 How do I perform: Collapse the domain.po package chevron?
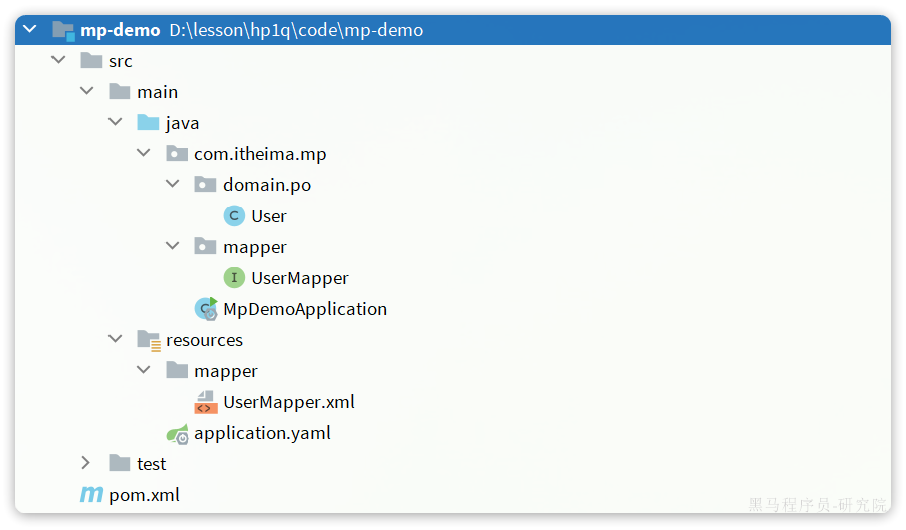pos(172,185)
